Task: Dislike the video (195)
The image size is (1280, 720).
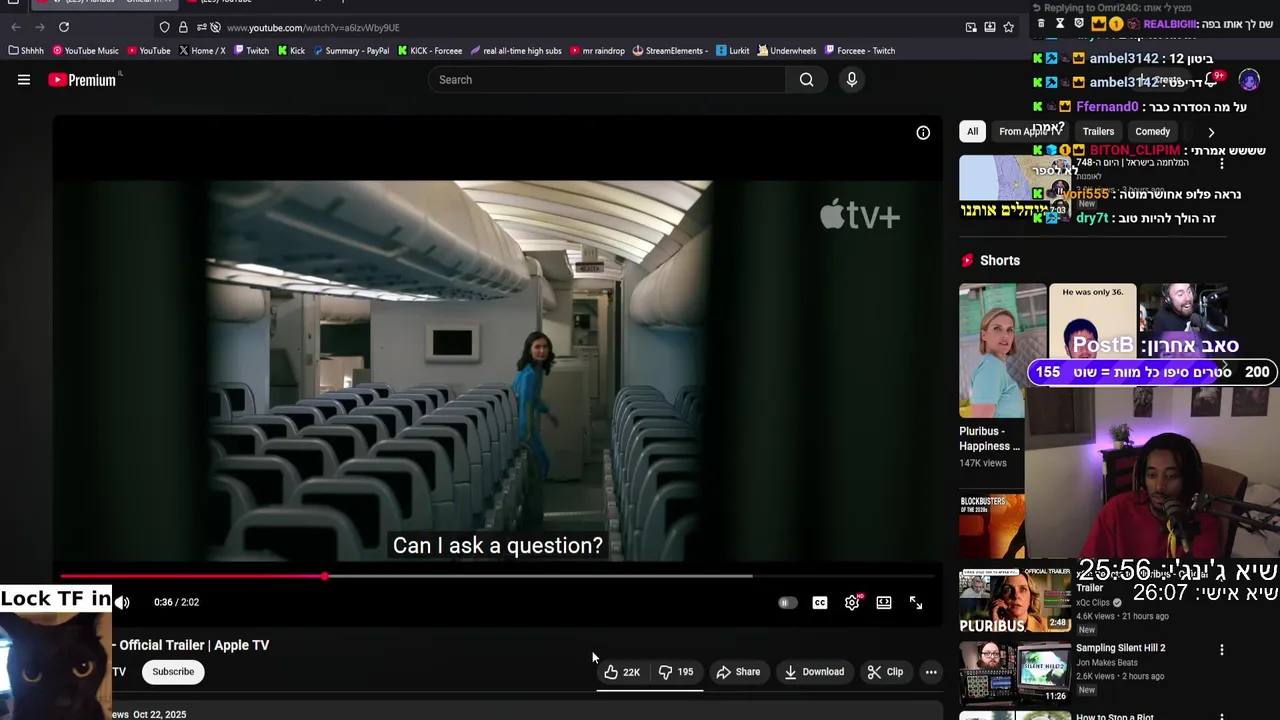Action: 676,672
